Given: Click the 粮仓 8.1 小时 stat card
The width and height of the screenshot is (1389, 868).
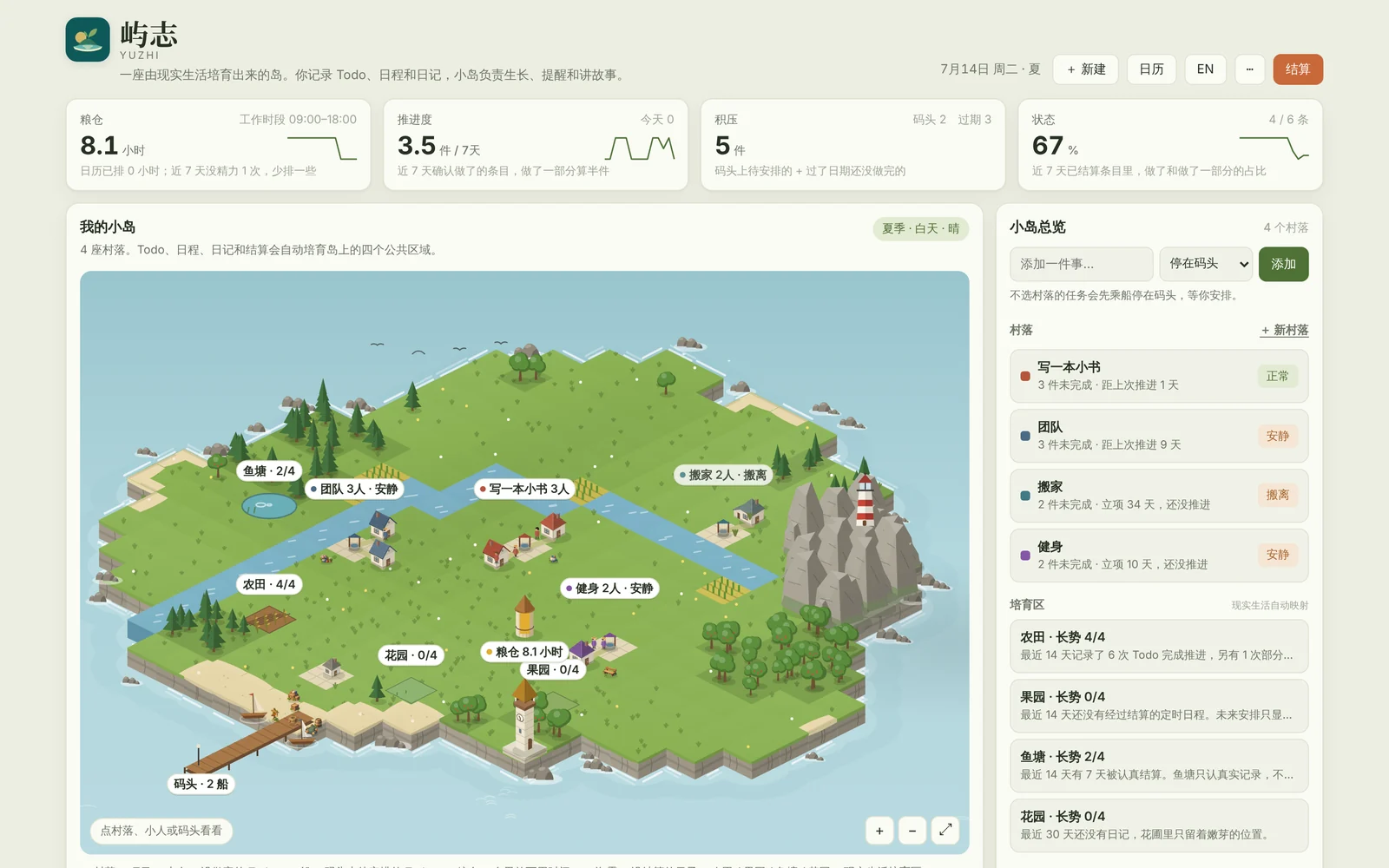Looking at the screenshot, I should pyautogui.click(x=219, y=144).
